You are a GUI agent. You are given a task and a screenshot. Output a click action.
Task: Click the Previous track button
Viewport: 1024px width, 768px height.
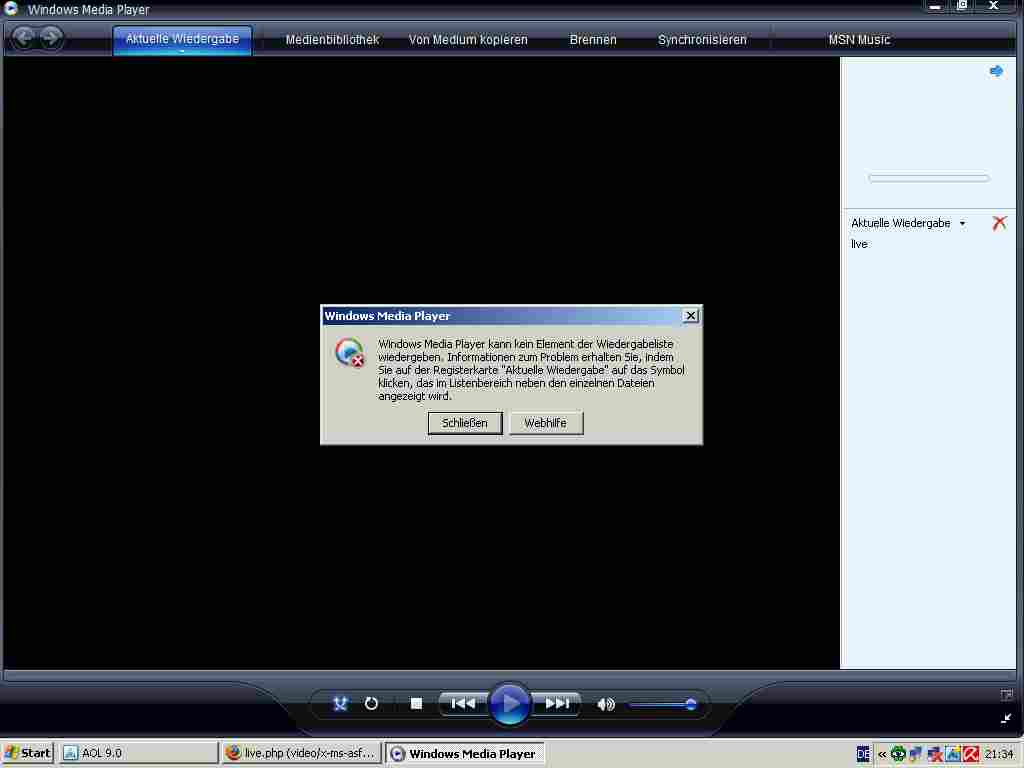tap(463, 703)
